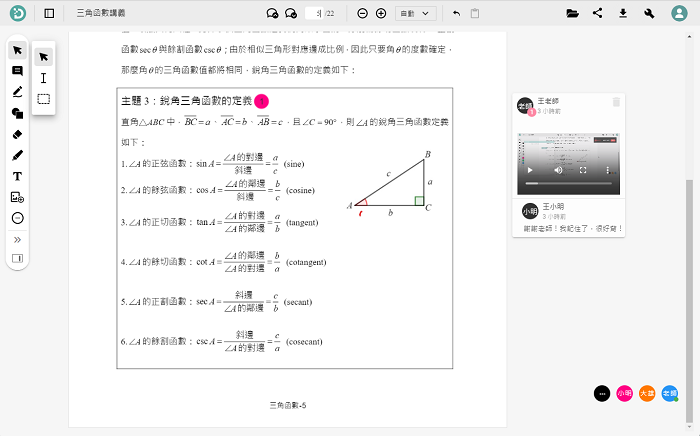700x436 pixels.
Task: Choose the highlighter underline tool
Action: pyautogui.click(x=17, y=92)
